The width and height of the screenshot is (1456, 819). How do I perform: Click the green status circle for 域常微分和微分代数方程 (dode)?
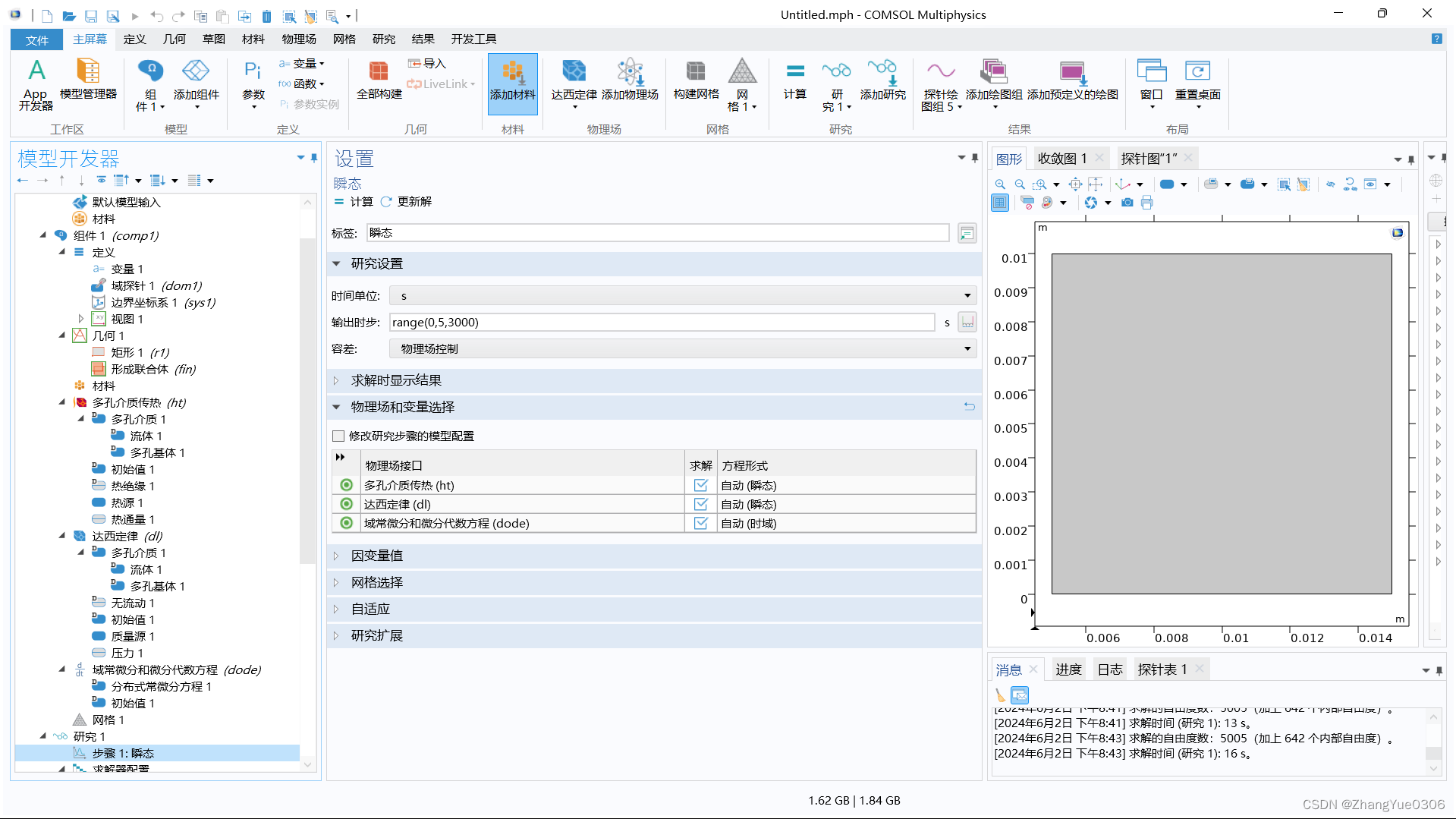click(347, 523)
